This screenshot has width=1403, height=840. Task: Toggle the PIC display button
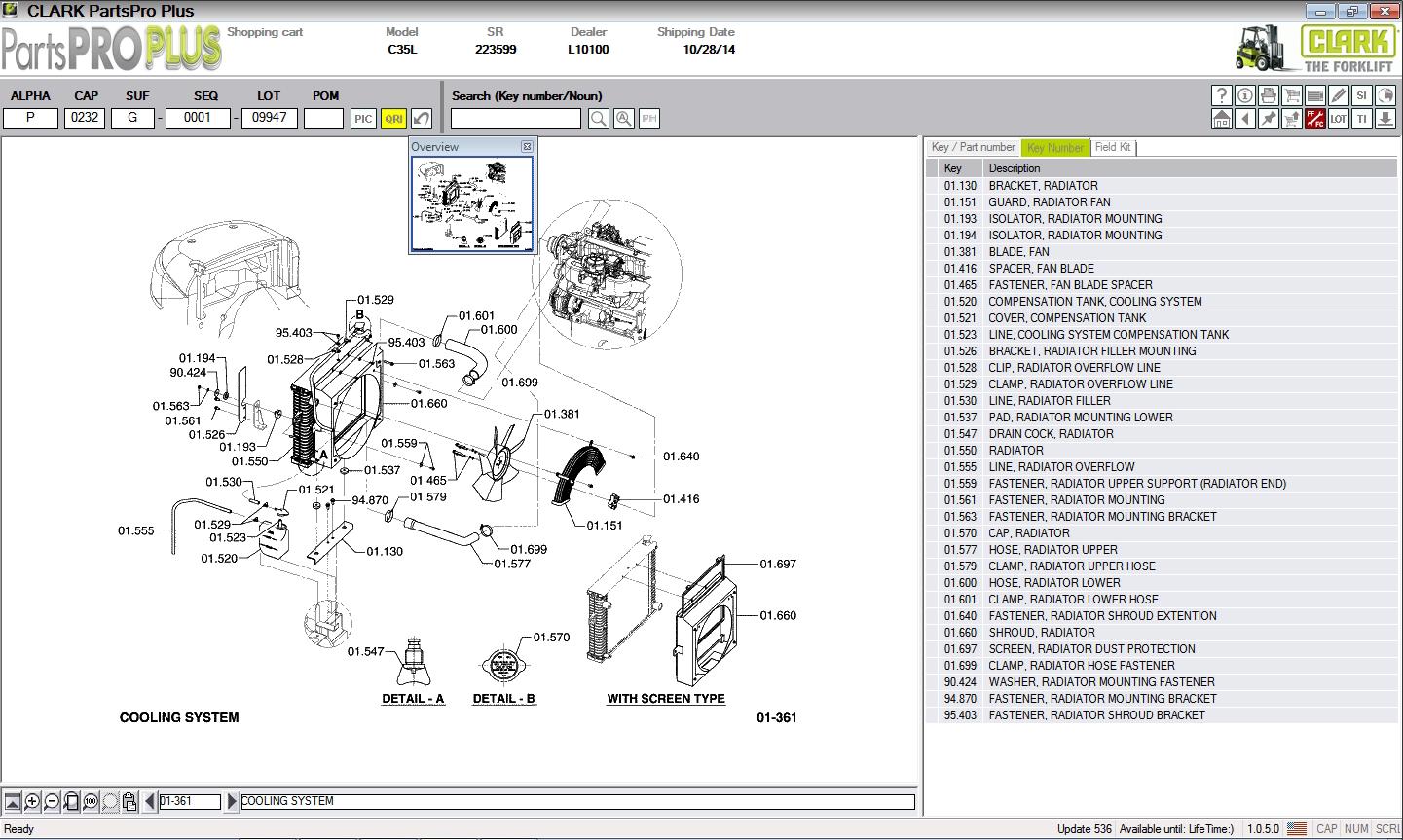tap(362, 118)
